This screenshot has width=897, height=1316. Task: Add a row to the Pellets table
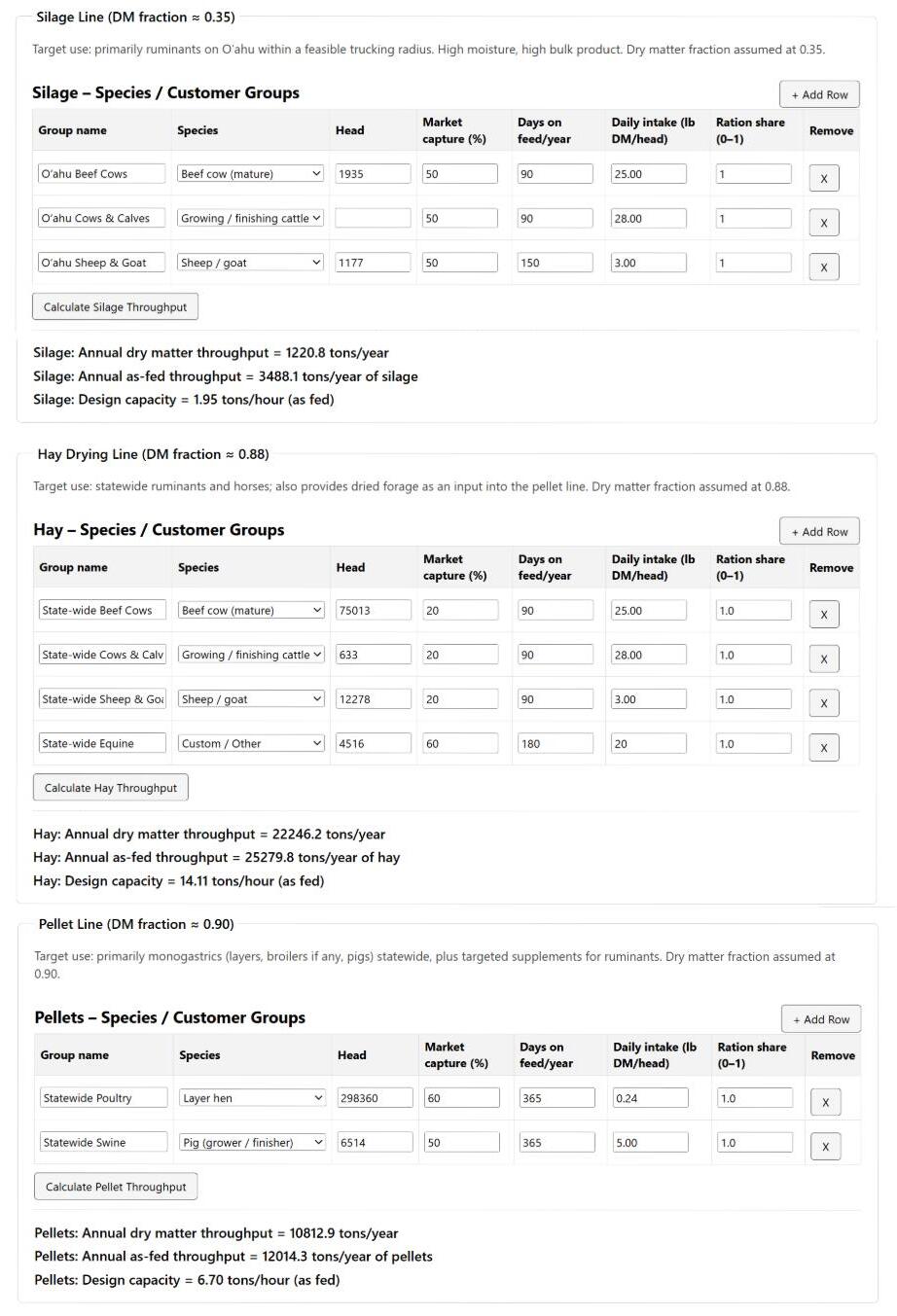point(820,1019)
